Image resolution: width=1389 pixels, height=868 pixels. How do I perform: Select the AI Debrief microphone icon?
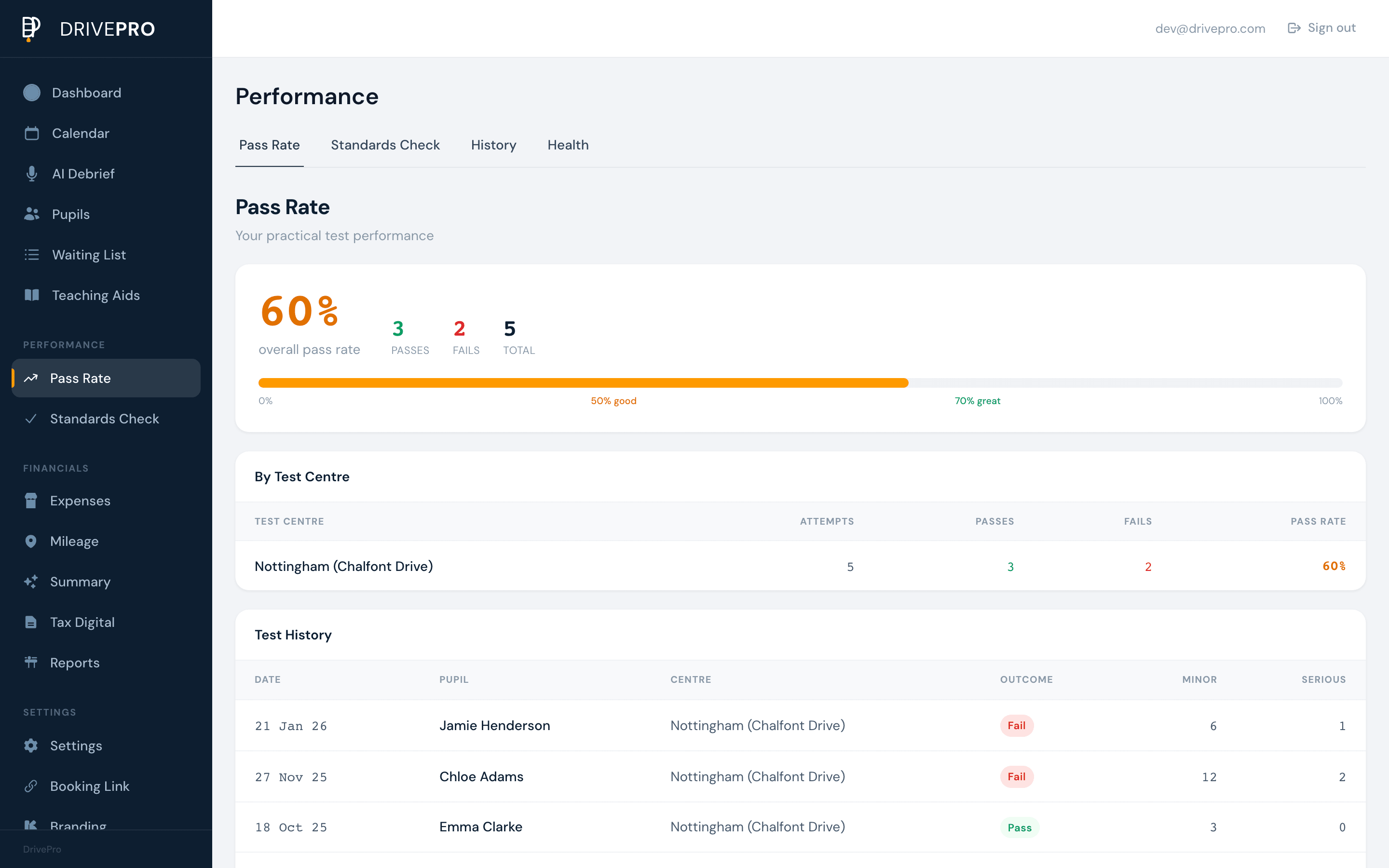pos(31,174)
